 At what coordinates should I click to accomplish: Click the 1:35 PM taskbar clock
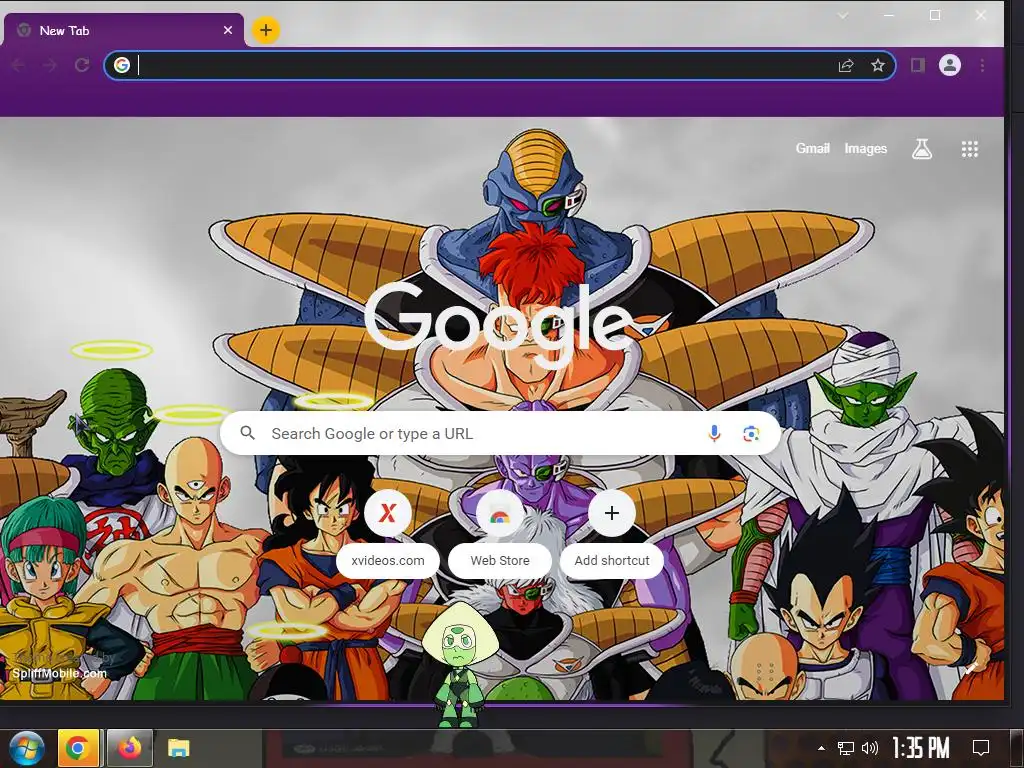(x=920, y=748)
